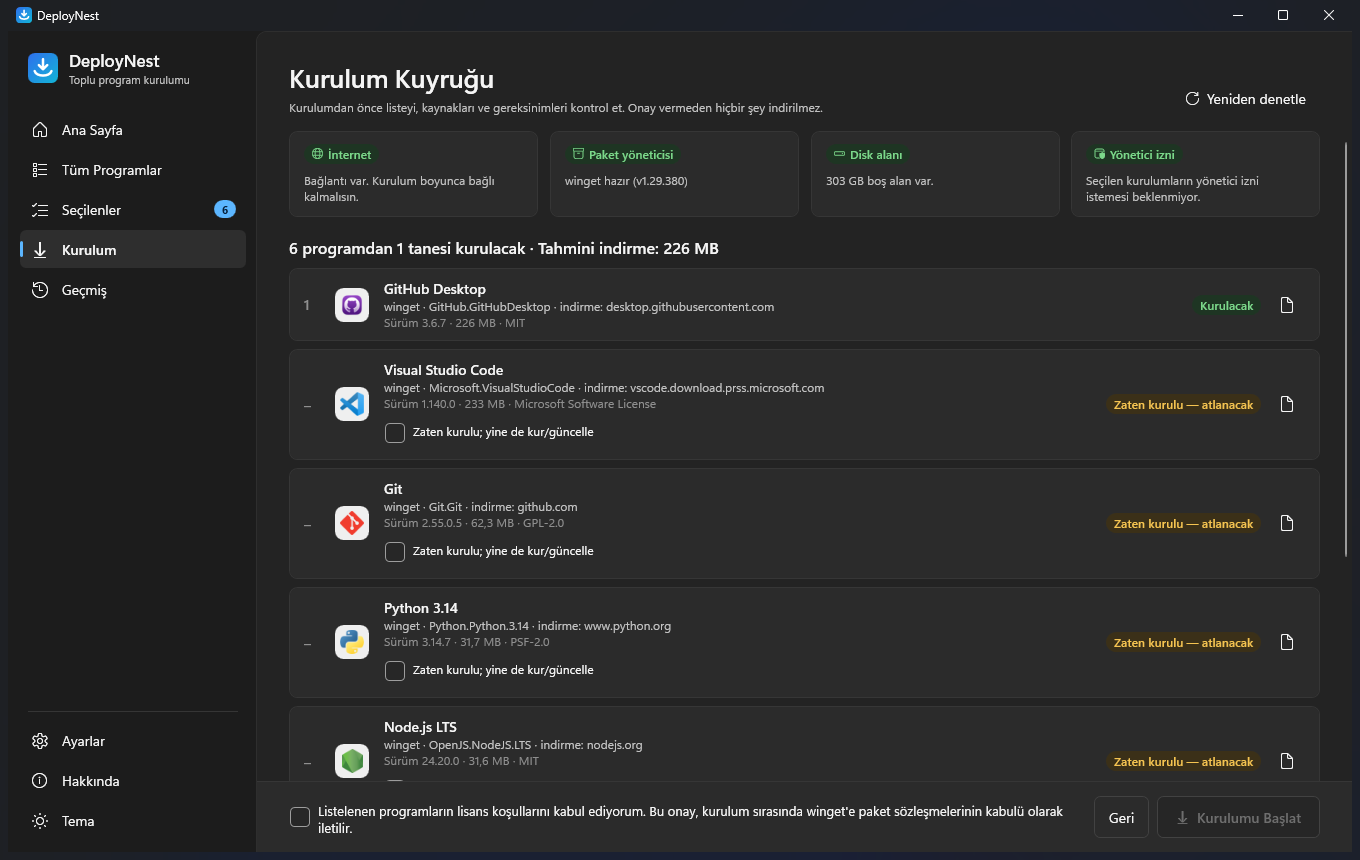
Task: Check reinstall option for Git
Action: tap(395, 551)
